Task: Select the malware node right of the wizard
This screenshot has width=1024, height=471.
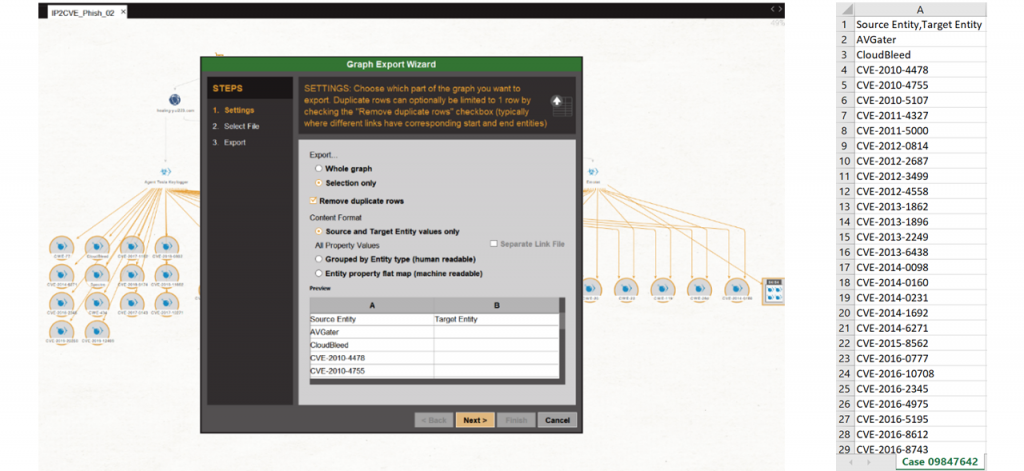Action: pyautogui.click(x=592, y=171)
